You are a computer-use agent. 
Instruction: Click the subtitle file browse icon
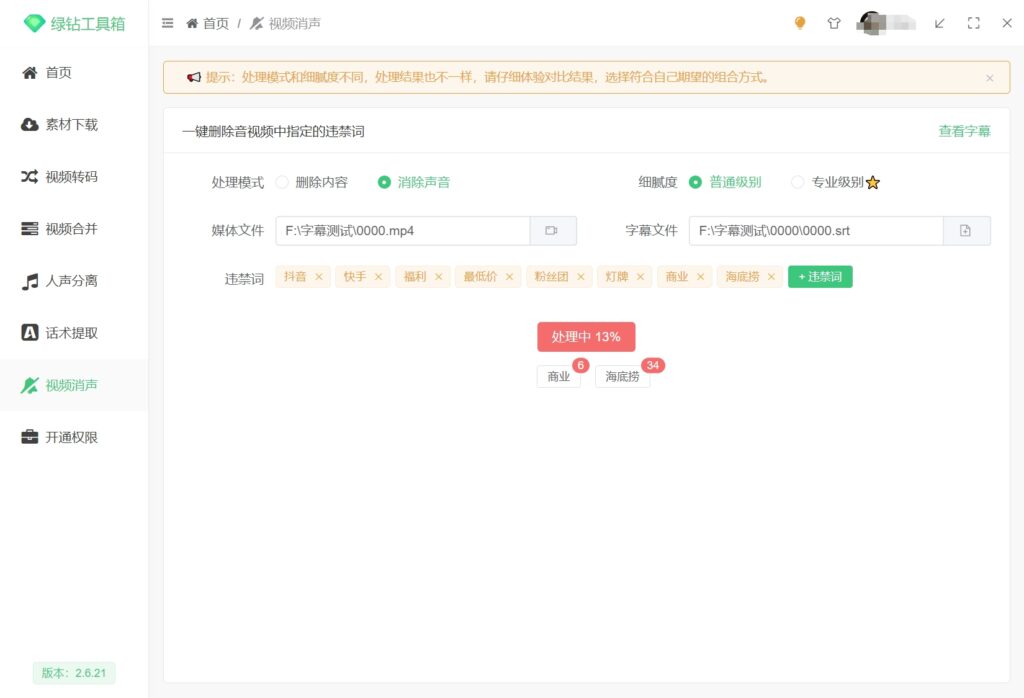[x=966, y=230]
